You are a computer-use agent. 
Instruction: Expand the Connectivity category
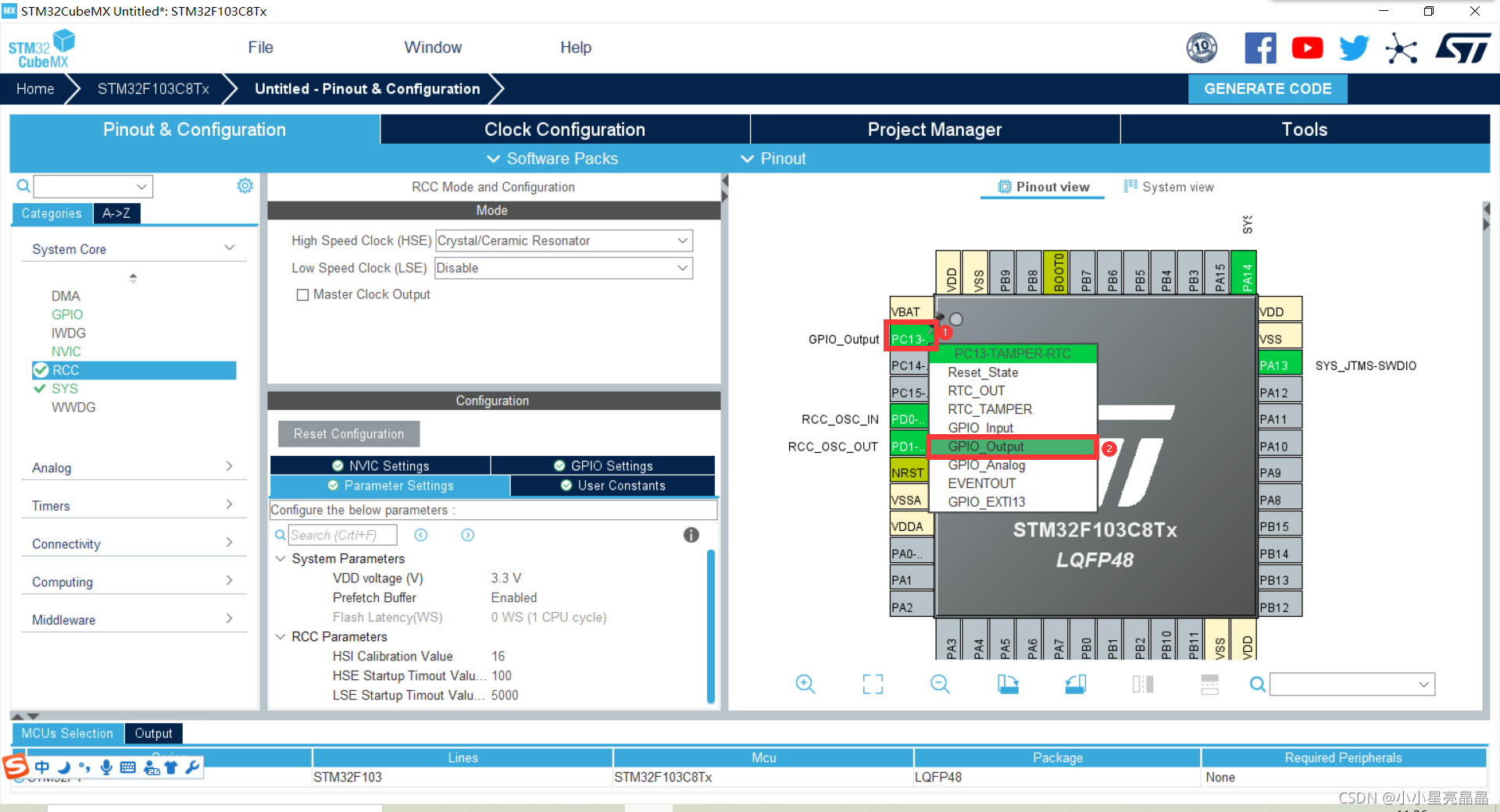(x=229, y=543)
